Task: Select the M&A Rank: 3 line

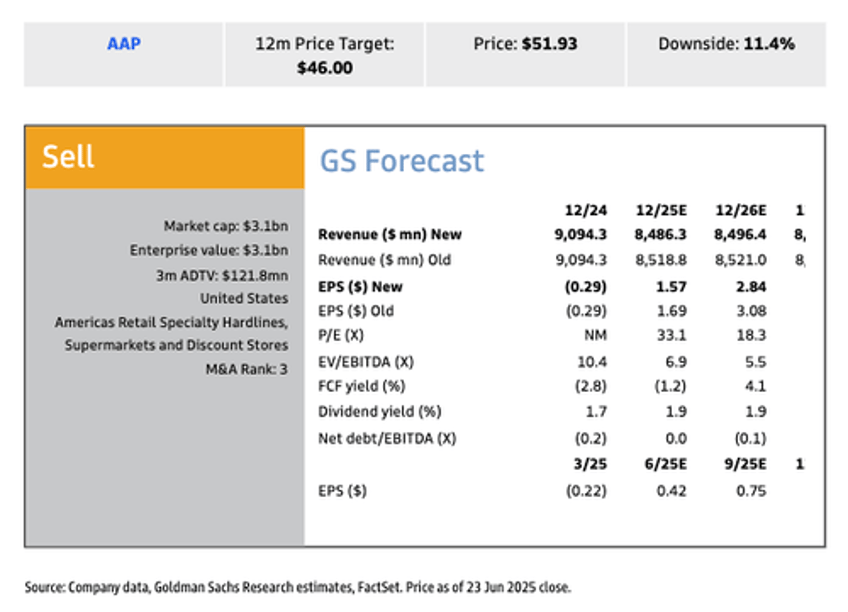Action: (247, 369)
